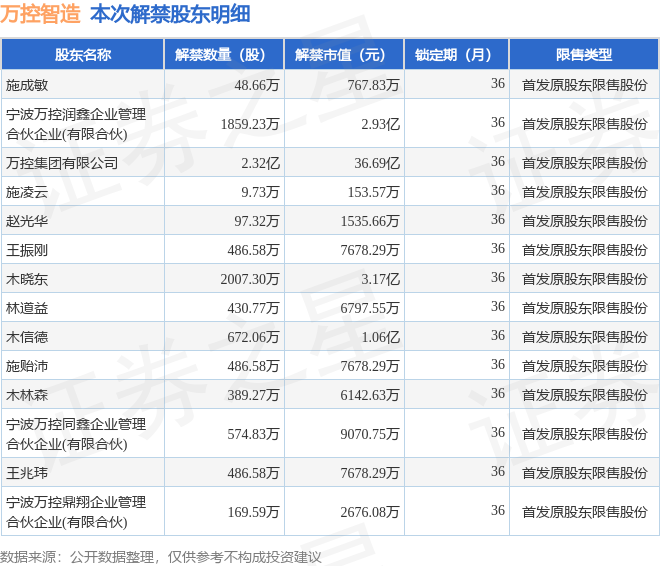Select the 股东名称 column header
Screen dimensions: 660x566
(83, 55)
